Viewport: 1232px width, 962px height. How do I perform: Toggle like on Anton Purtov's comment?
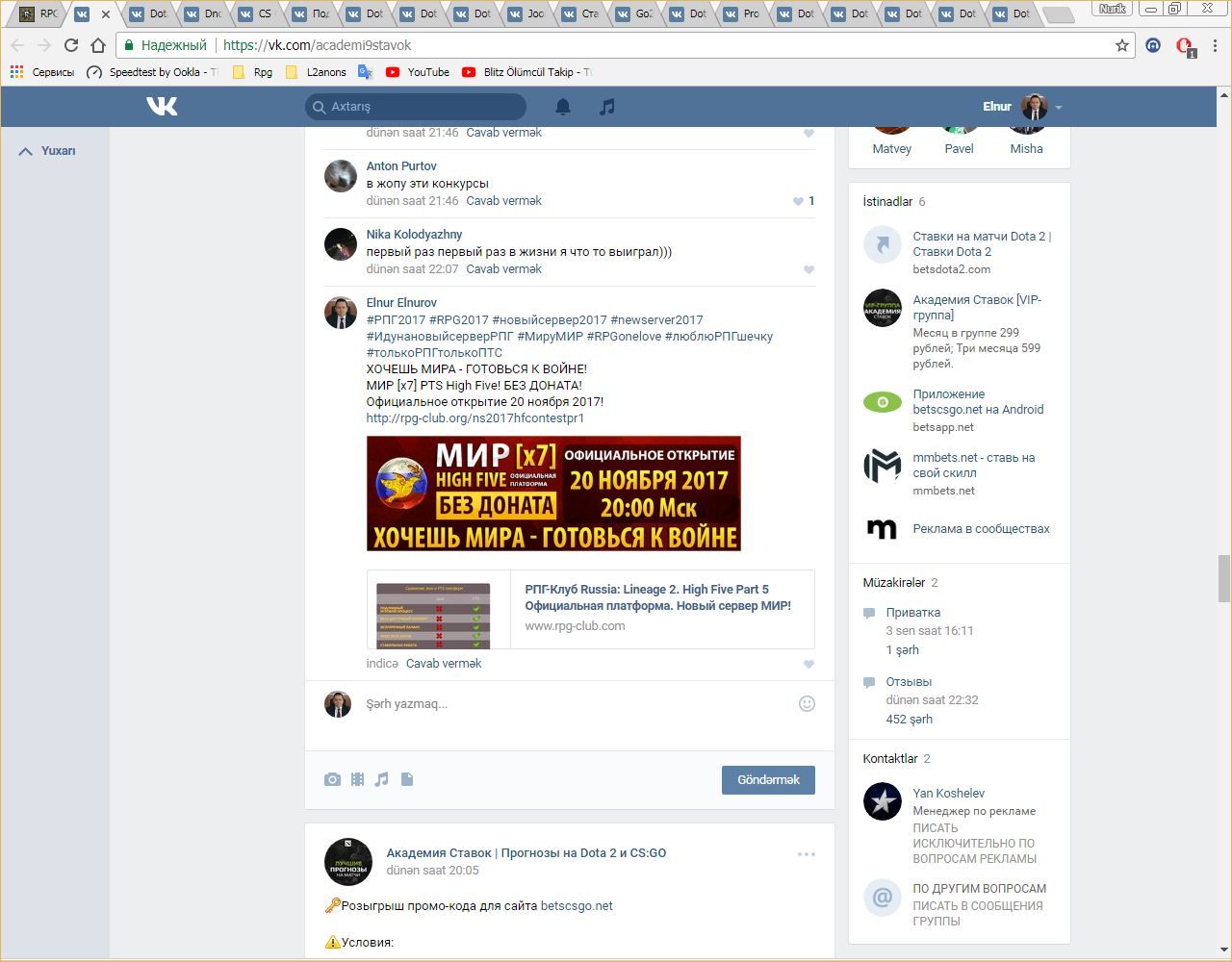(x=799, y=201)
